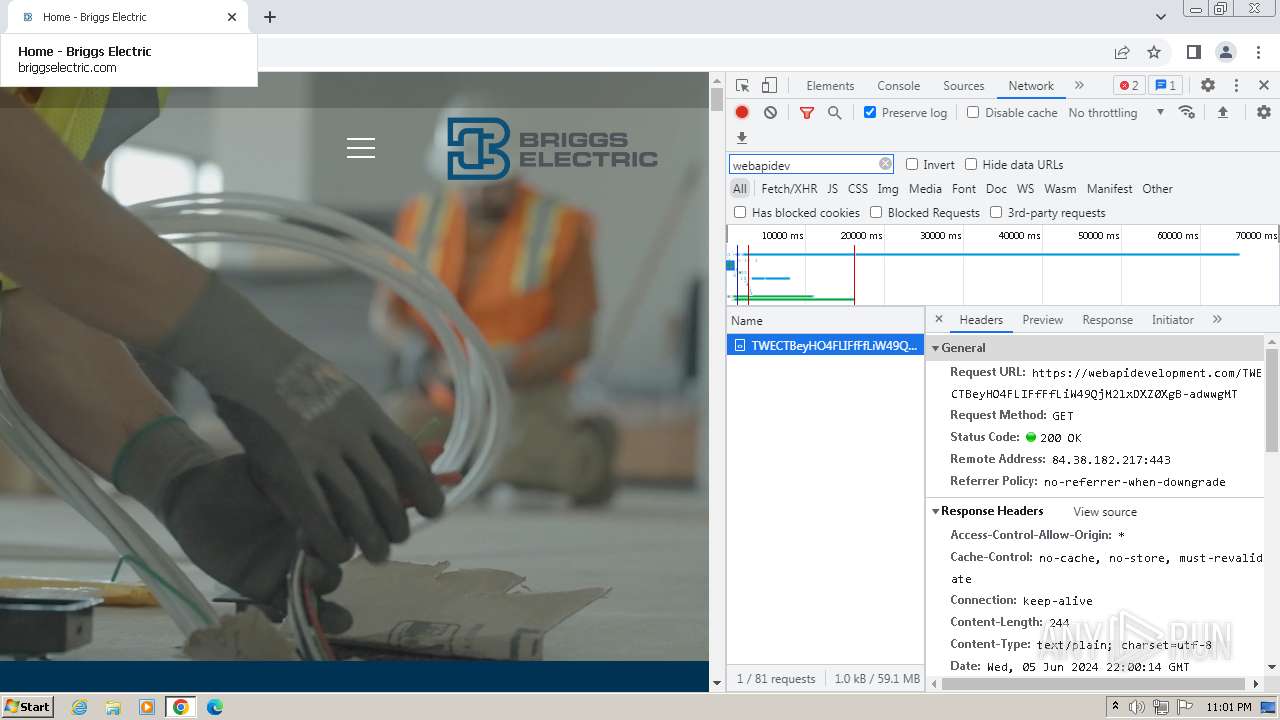
Task: Activate the inspect element picker icon
Action: pyautogui.click(x=742, y=86)
